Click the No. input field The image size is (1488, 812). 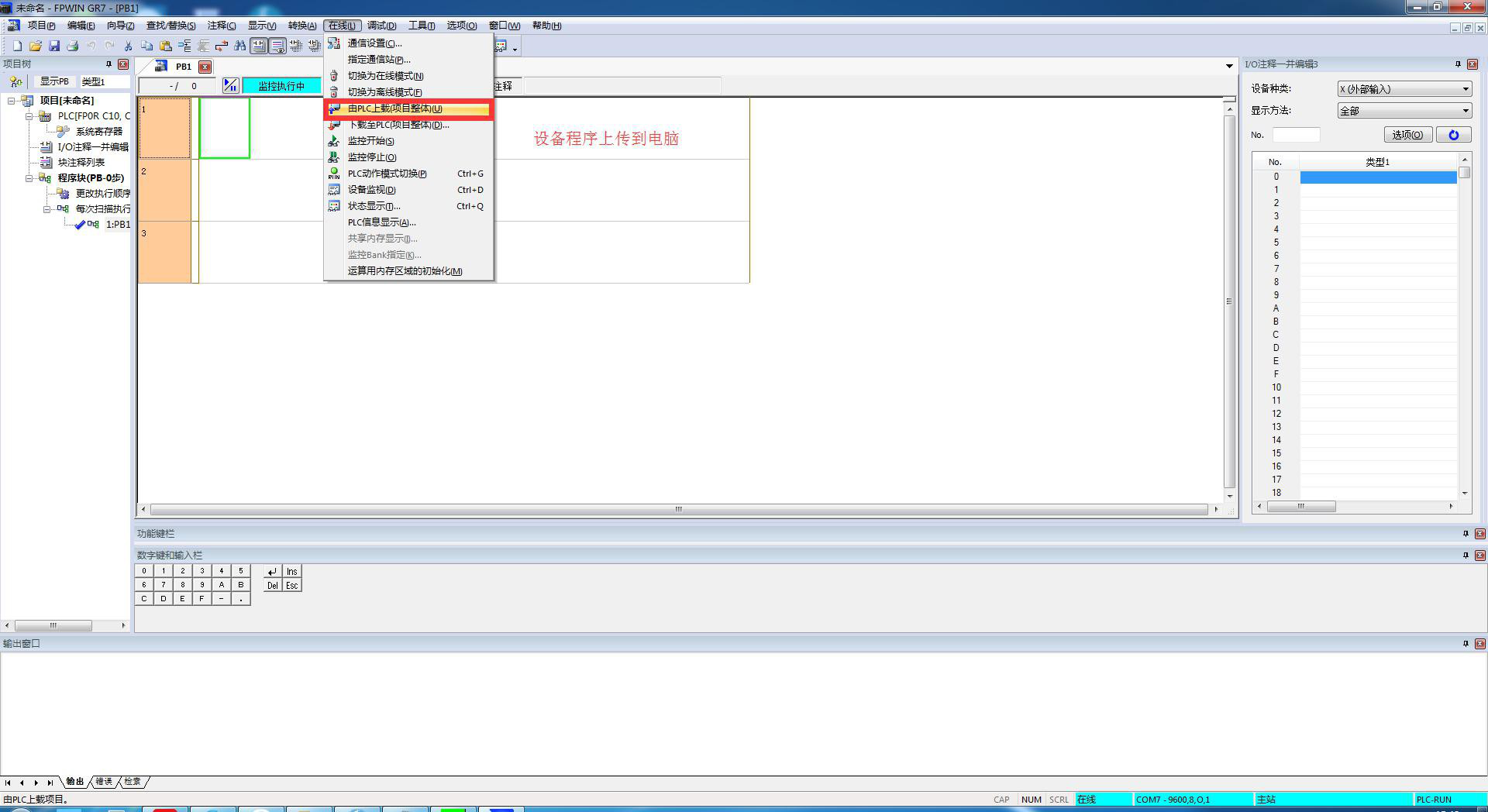pyautogui.click(x=1296, y=135)
